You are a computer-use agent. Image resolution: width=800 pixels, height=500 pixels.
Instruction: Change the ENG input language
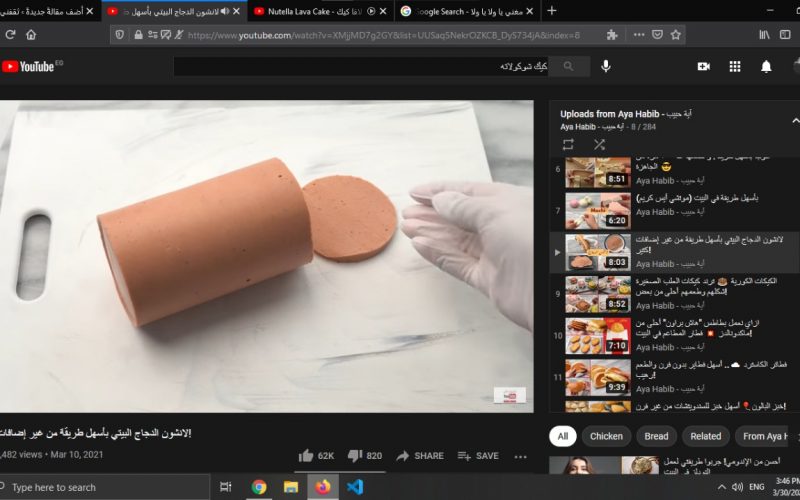tap(757, 487)
